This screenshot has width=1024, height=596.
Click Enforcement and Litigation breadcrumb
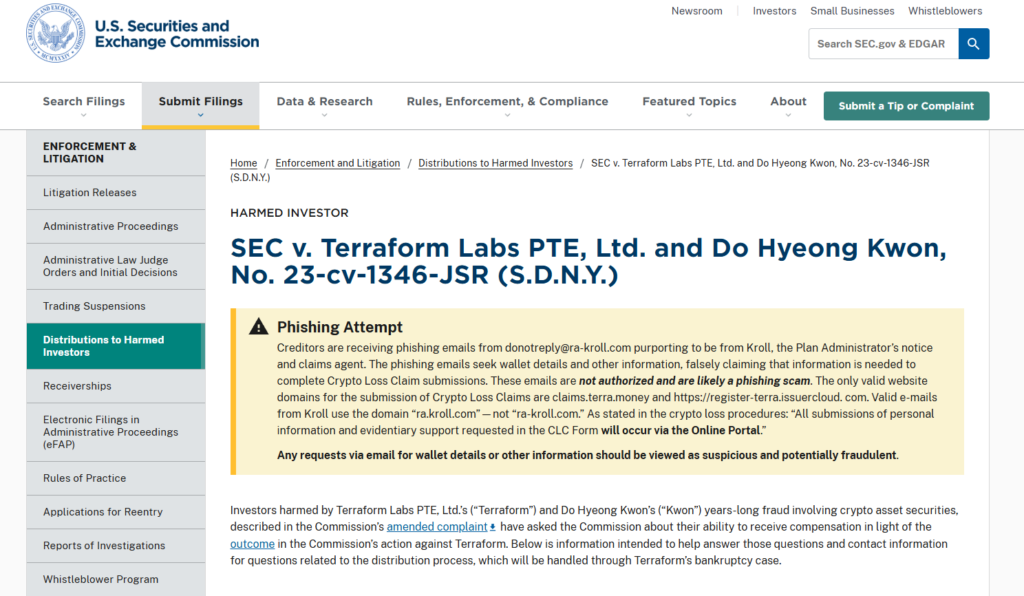point(338,163)
